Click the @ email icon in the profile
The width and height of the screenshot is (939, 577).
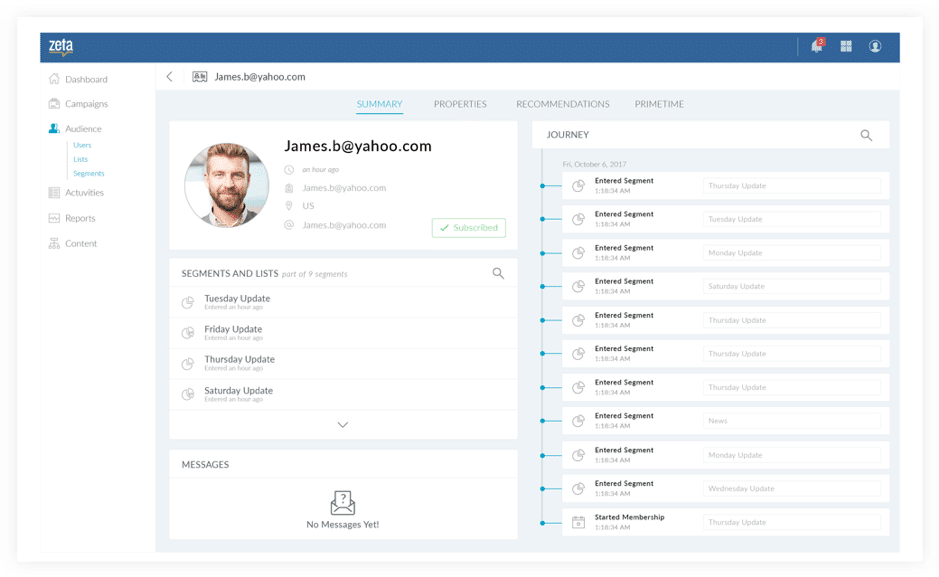tap(289, 225)
